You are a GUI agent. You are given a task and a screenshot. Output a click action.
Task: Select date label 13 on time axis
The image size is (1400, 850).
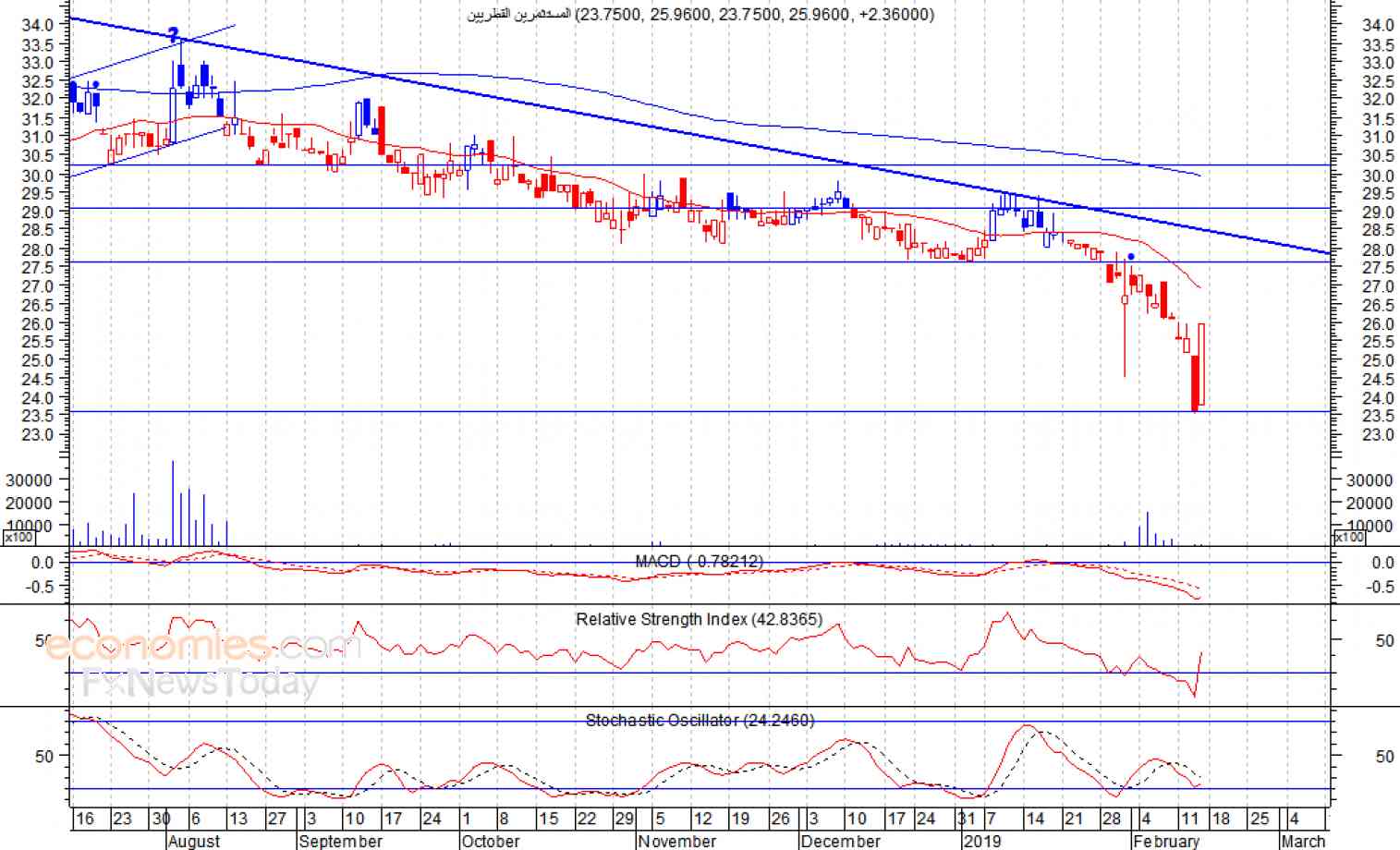coord(237,819)
